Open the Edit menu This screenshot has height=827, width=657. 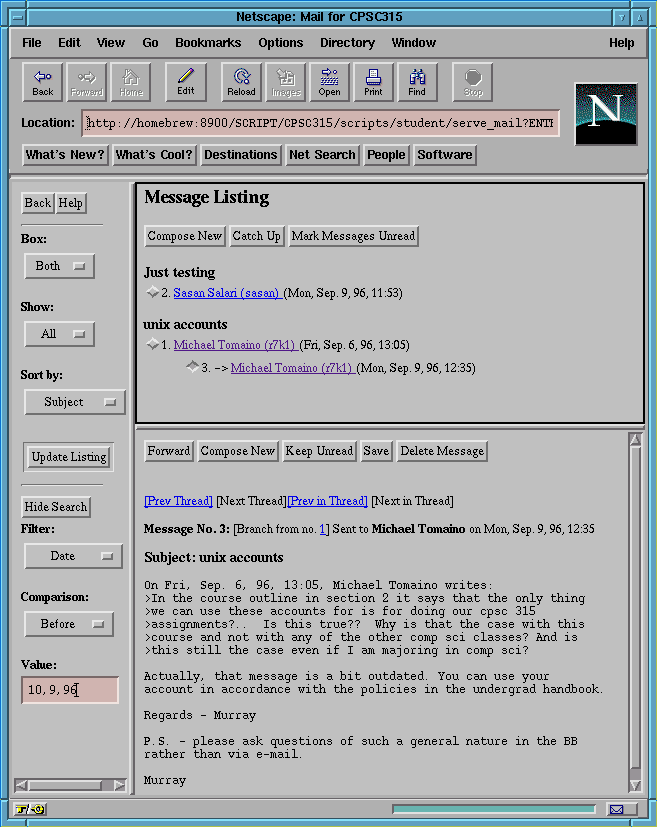pos(69,43)
